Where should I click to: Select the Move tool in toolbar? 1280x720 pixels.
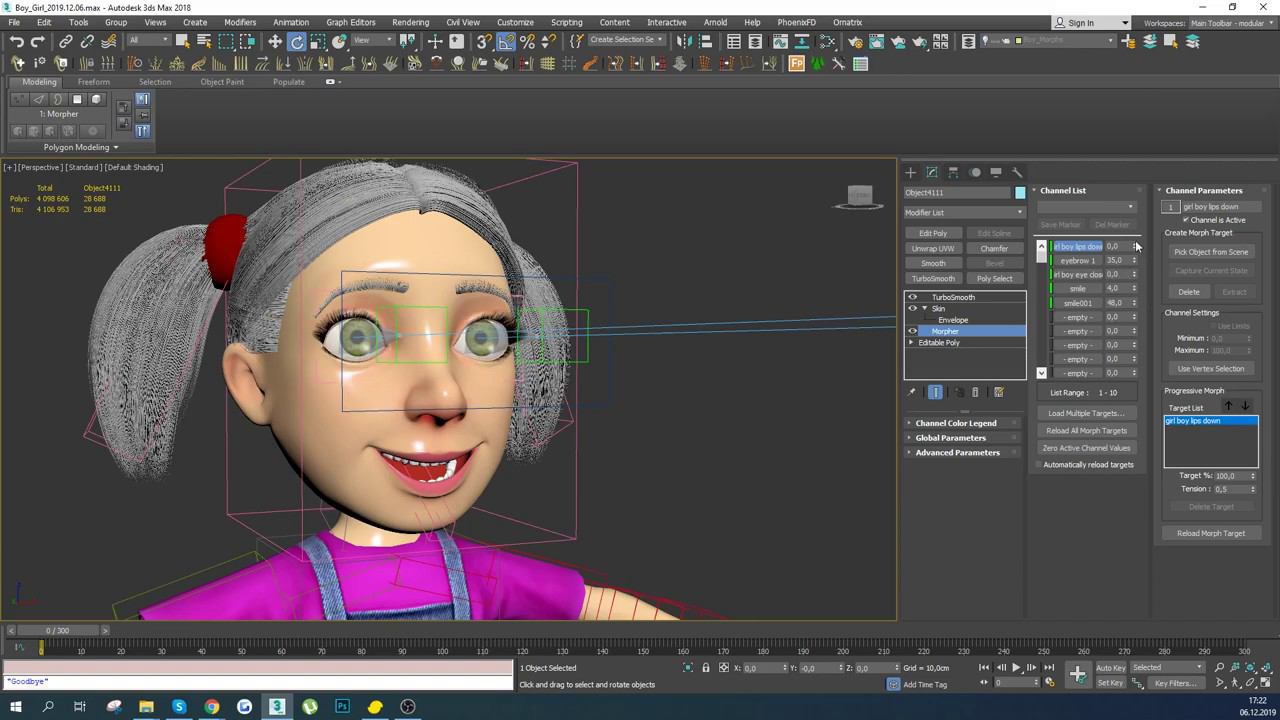coord(275,41)
